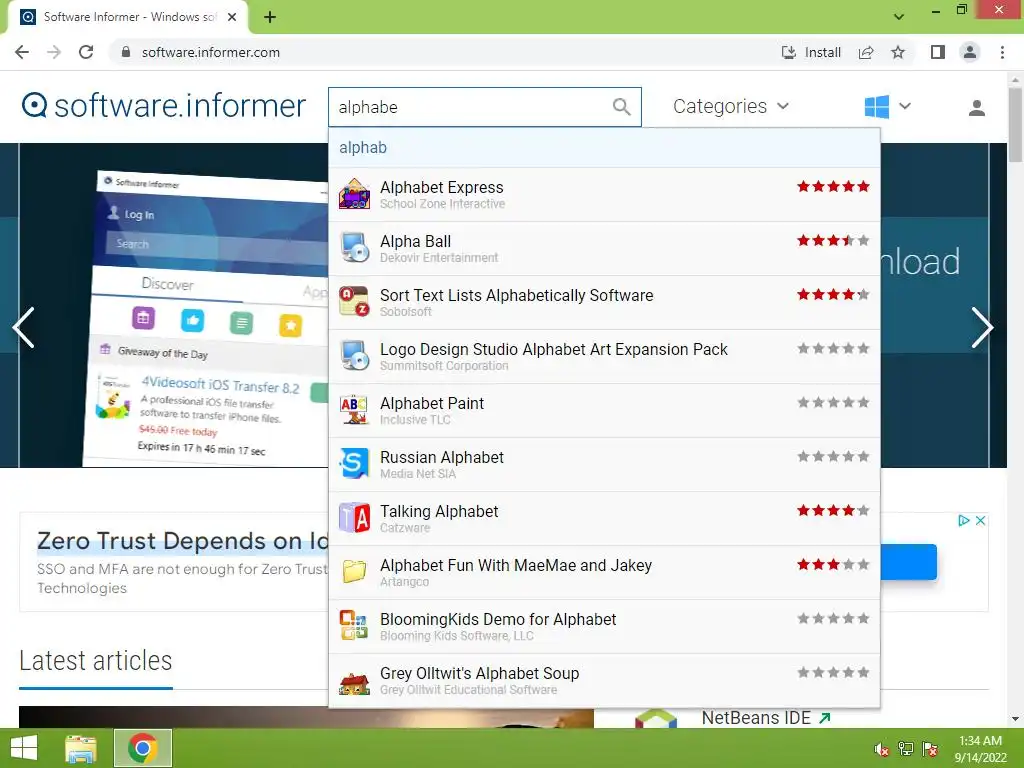Click the Windows platform logo icon
1024x768 pixels.
point(876,106)
